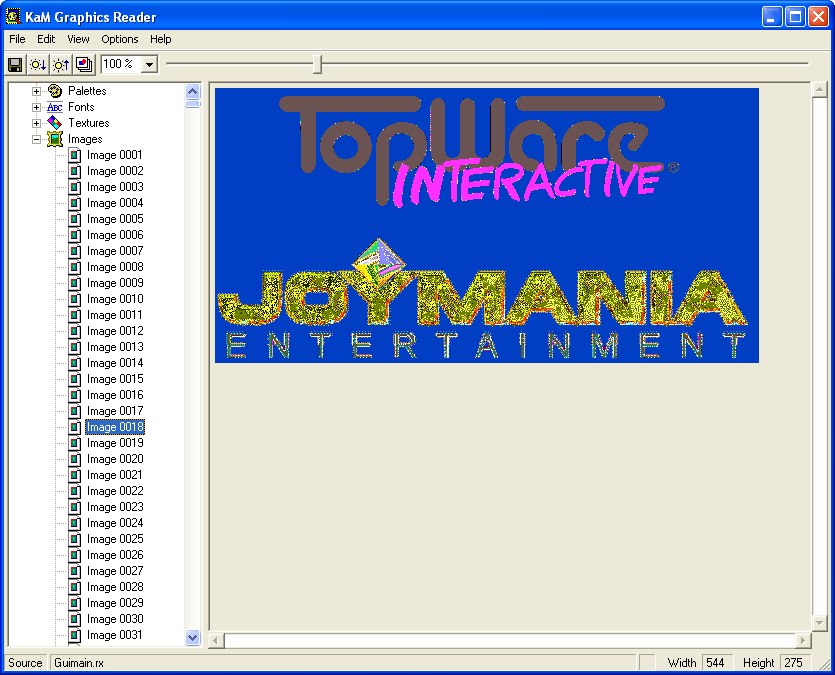
Task: Select Image 0022 in the tree
Action: [x=115, y=491]
